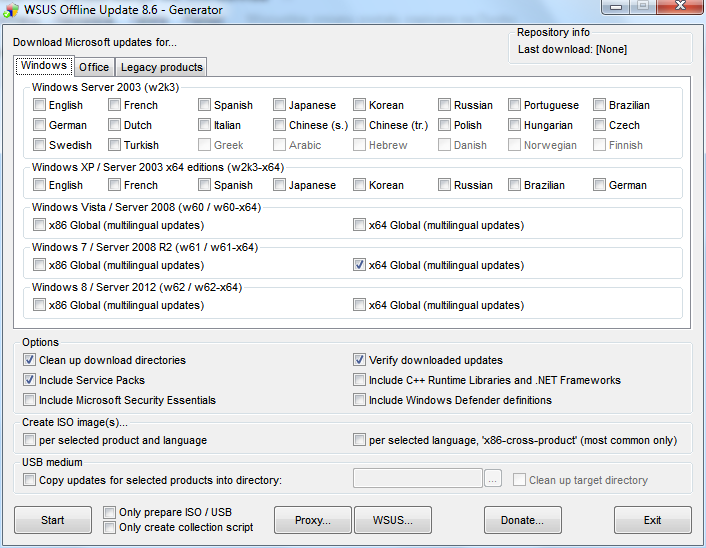Screen dimensions: 706x548
Task: Check Russian in the w2k3 group
Action: pos(444,105)
